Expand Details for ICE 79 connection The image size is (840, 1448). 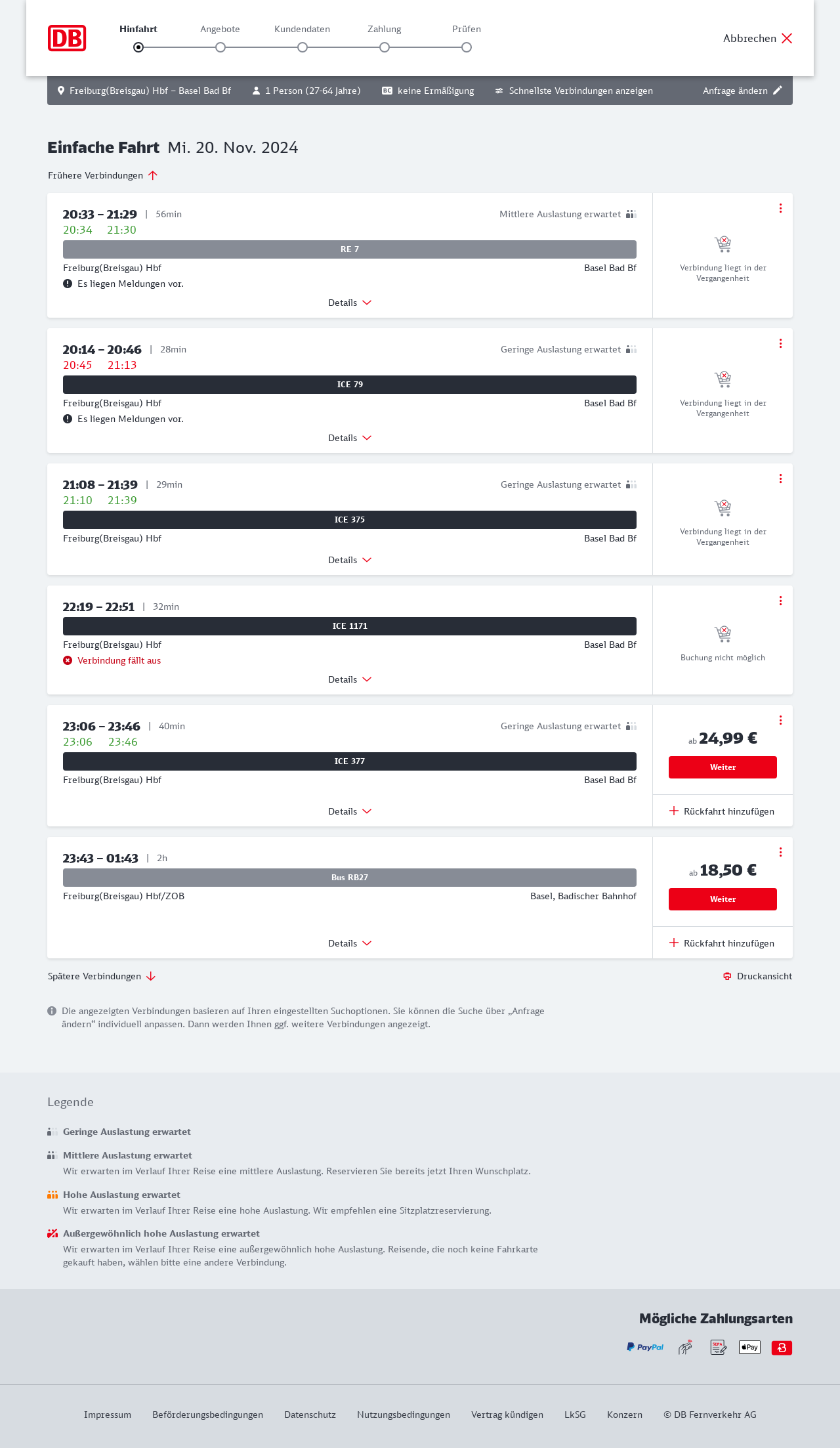coord(350,438)
